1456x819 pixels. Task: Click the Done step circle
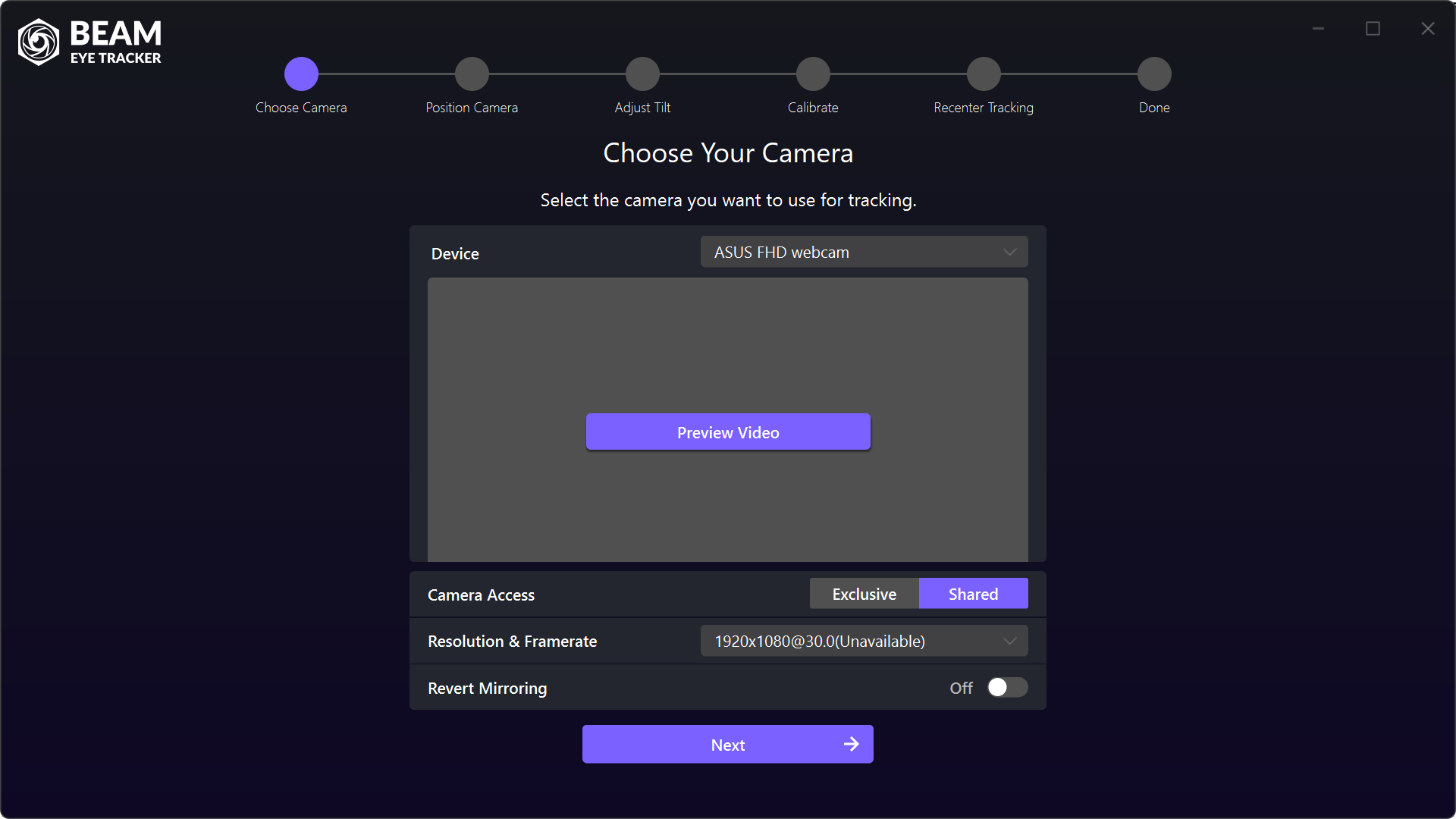click(1154, 74)
